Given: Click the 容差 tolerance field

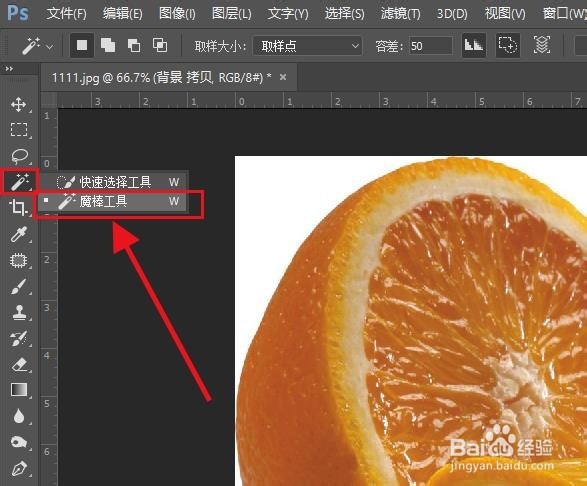Looking at the screenshot, I should (431, 46).
